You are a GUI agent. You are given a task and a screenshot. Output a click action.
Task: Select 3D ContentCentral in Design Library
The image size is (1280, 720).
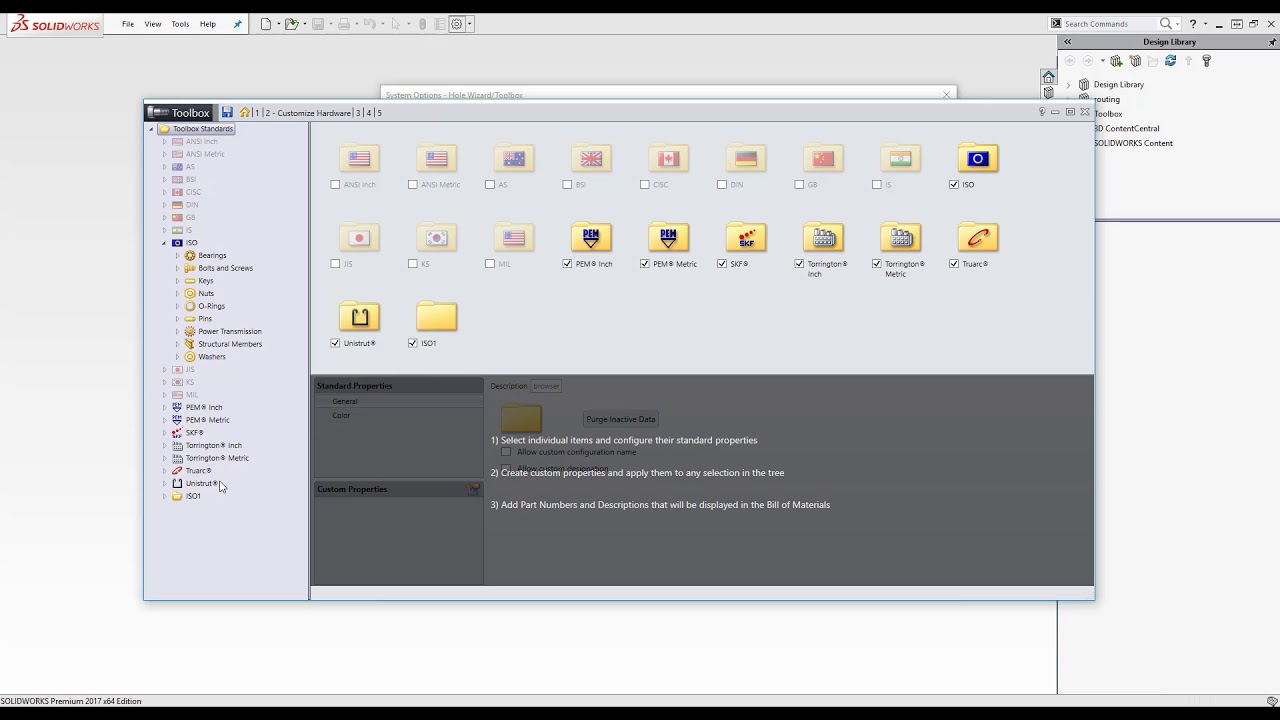1126,128
